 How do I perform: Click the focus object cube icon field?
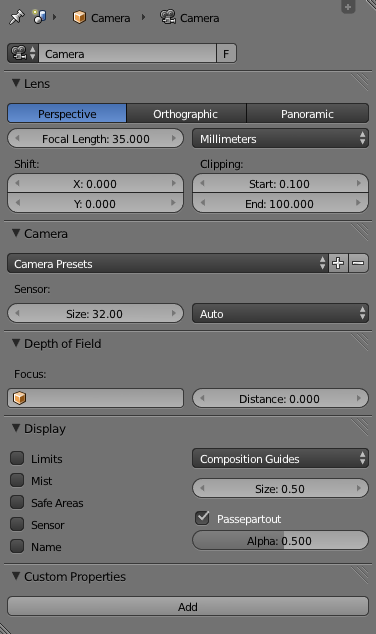click(x=95, y=398)
